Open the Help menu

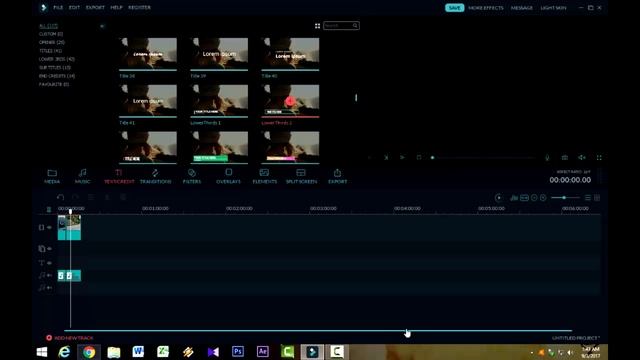tap(116, 7)
